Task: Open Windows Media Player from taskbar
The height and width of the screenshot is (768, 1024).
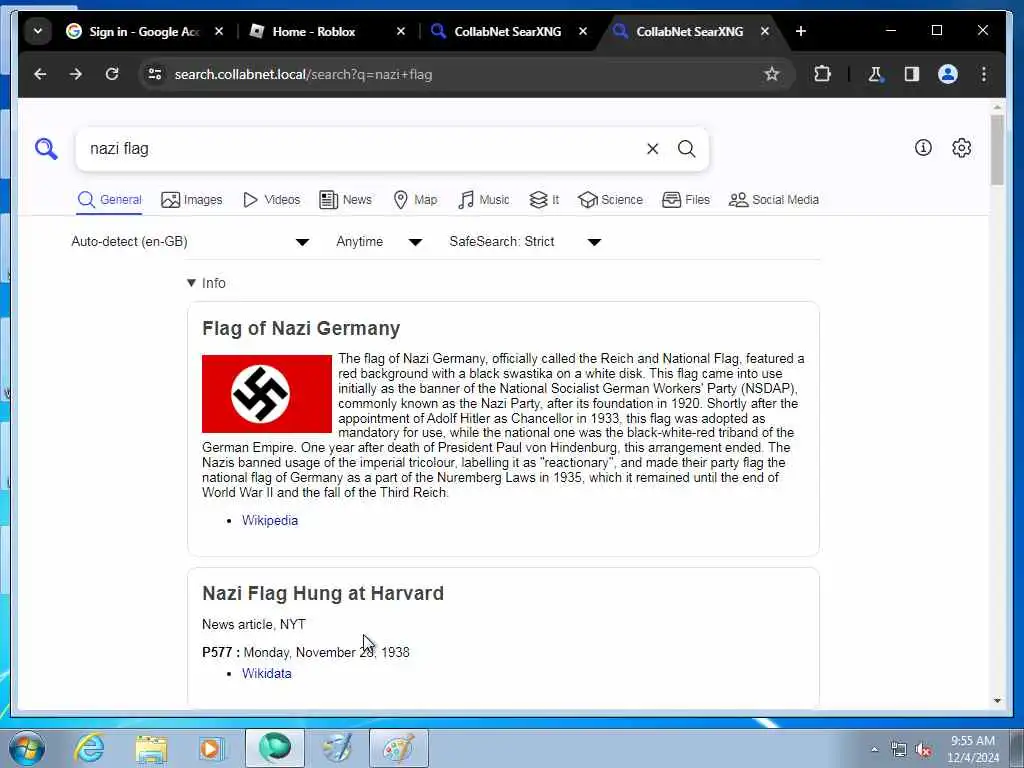Action: [x=210, y=748]
